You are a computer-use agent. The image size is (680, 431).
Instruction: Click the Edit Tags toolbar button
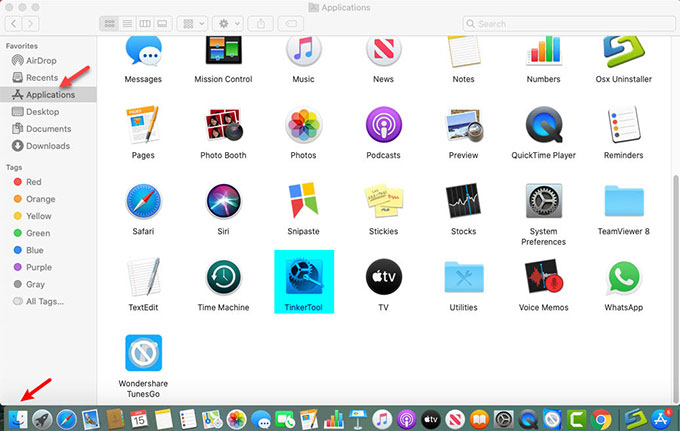pos(291,23)
